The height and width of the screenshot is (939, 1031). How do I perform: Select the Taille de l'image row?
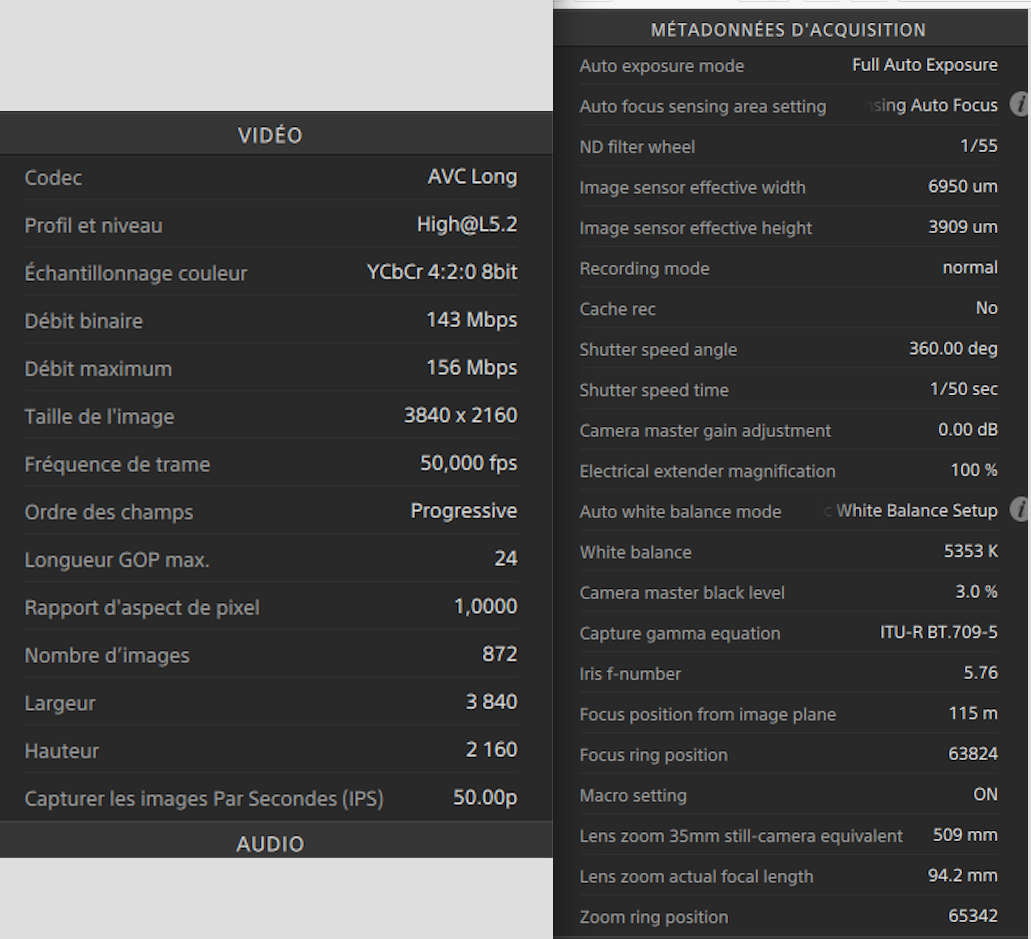click(270, 416)
